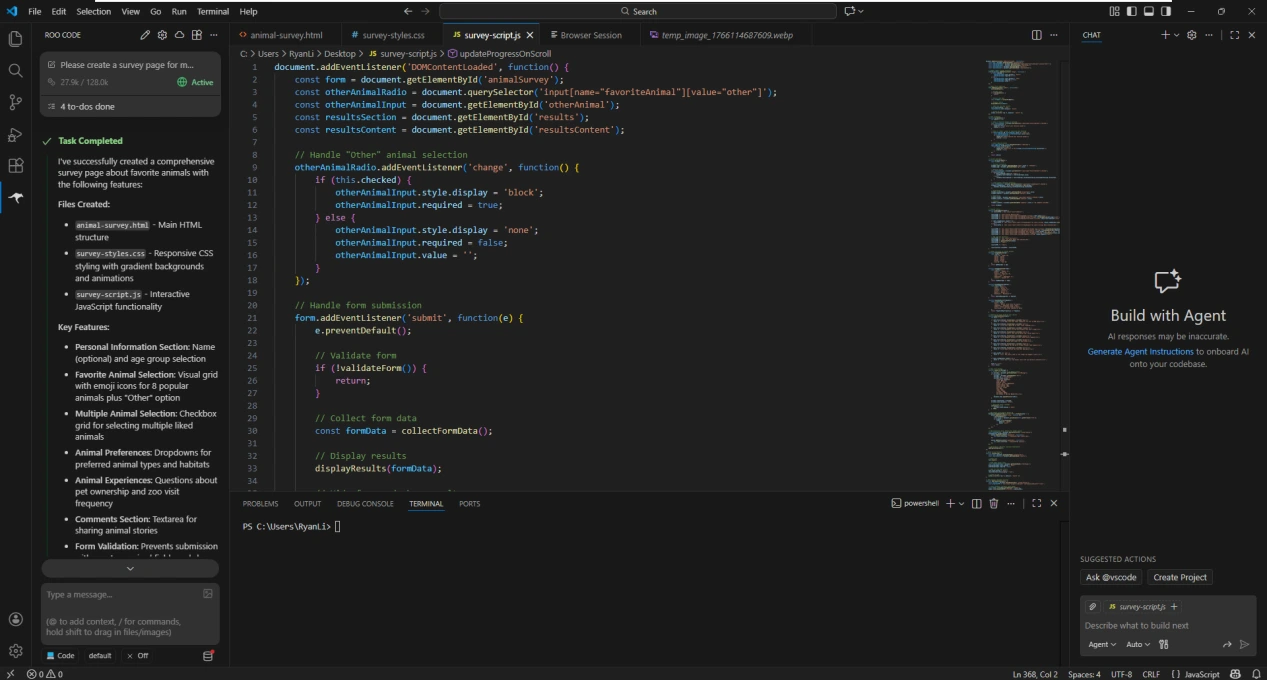Open the Generate Agent Instructions link
The image size is (1267, 680).
tap(1140, 351)
